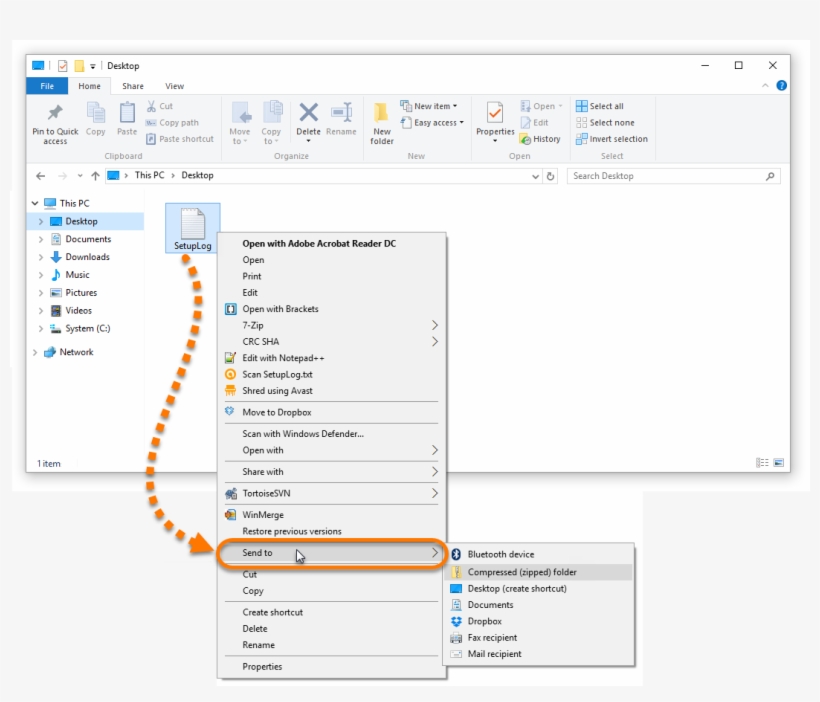Image resolution: width=820 pixels, height=702 pixels.
Task: Choose WinMerge from context menu
Action: 332,515
